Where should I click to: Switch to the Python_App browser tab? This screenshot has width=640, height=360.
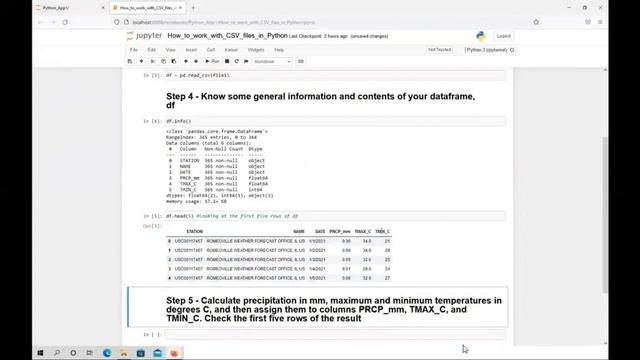coord(69,8)
